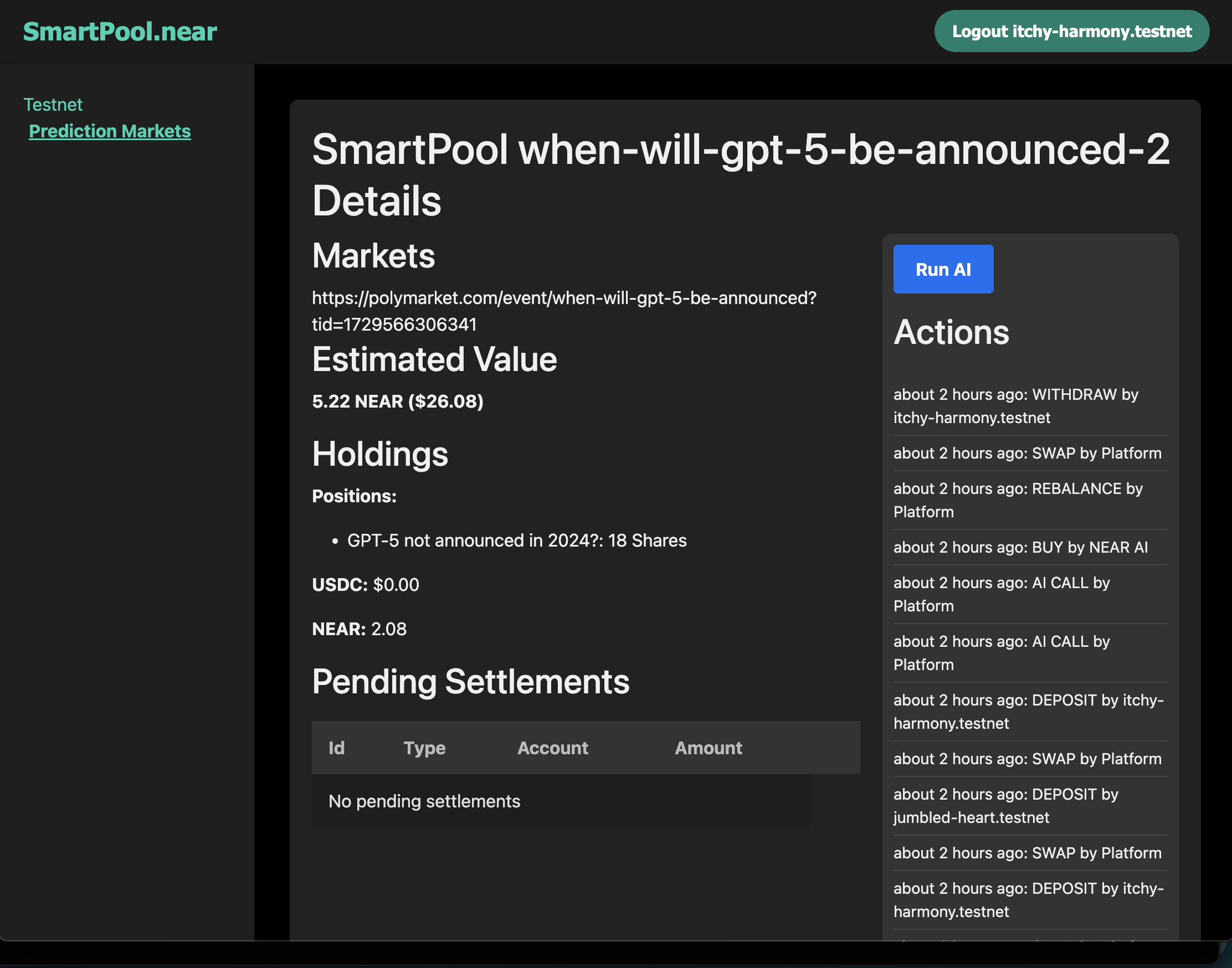1232x968 pixels.
Task: Click the No pending settlements row
Action: (x=424, y=801)
